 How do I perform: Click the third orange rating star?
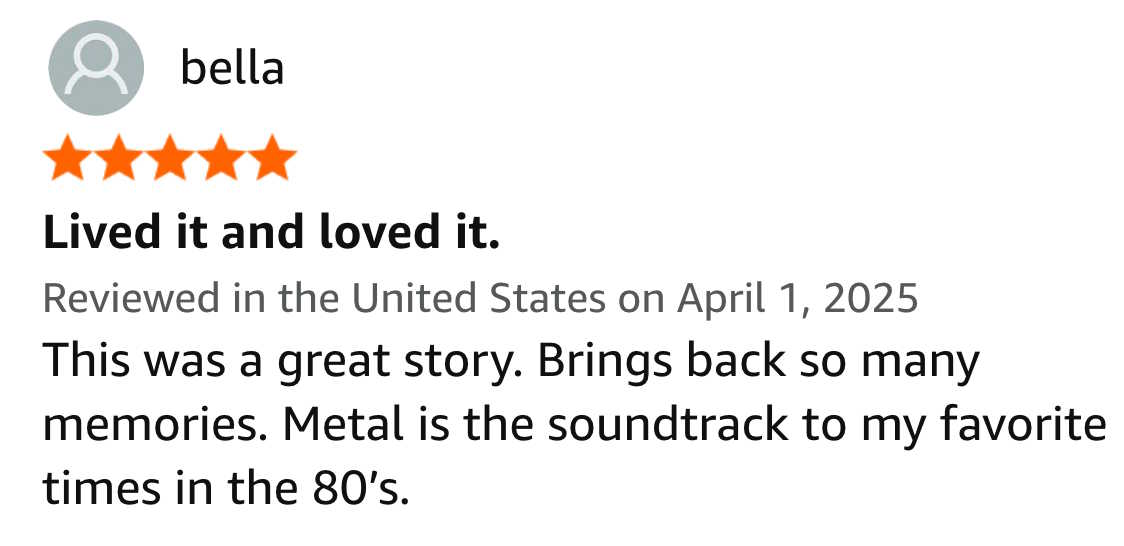(x=170, y=158)
